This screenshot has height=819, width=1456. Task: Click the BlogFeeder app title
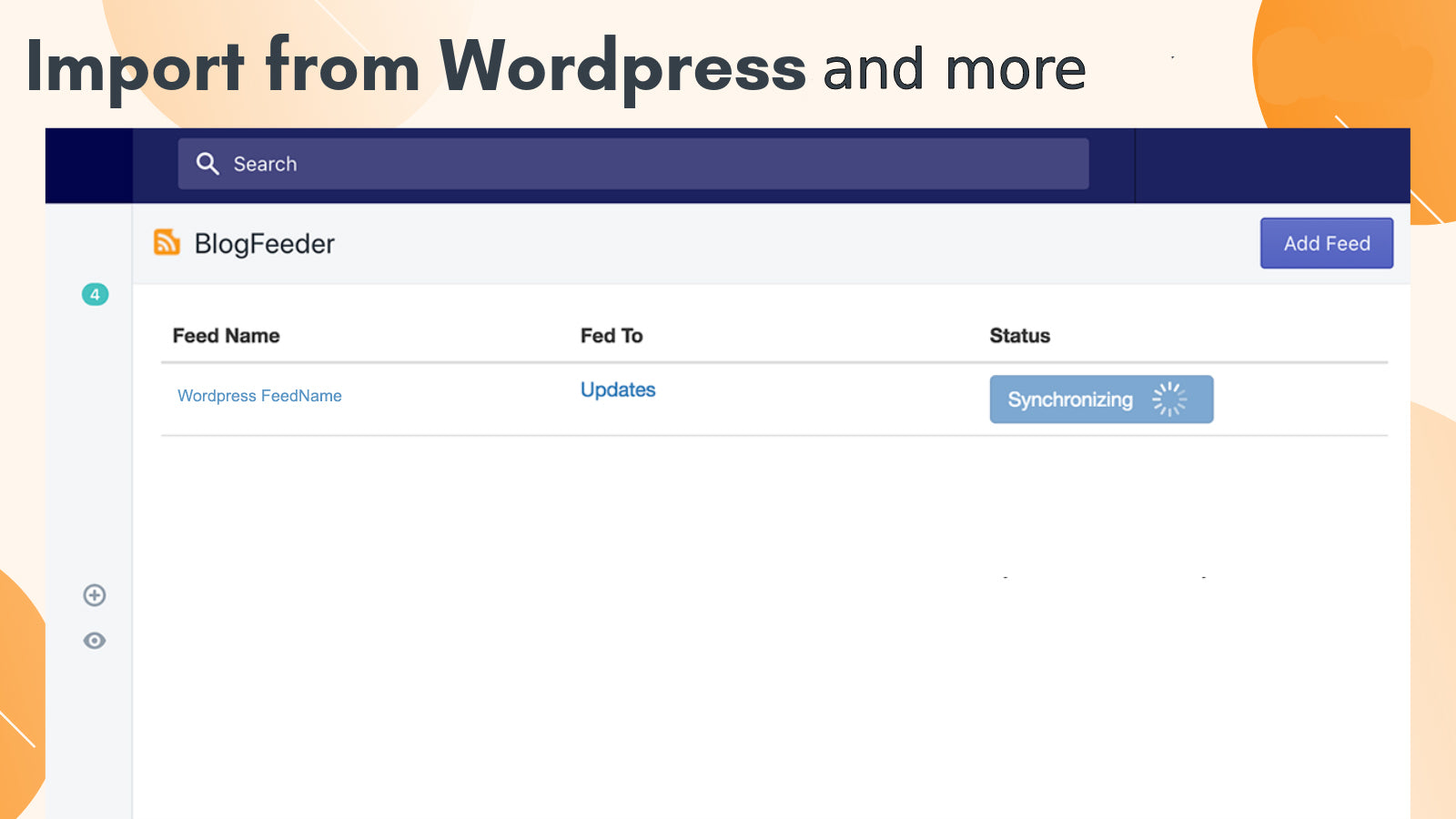[265, 244]
